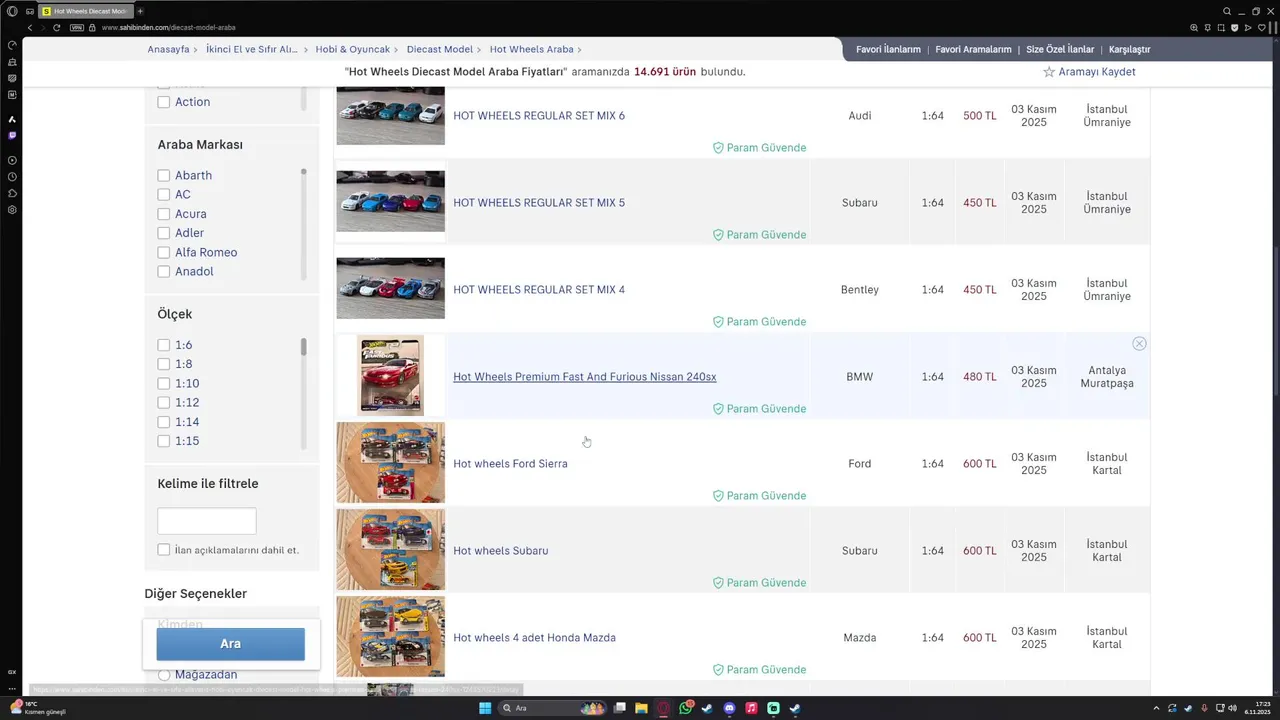Click thumbnail of REGULAR SET MIX 4
Image resolution: width=1280 pixels, height=720 pixels.
(390, 289)
